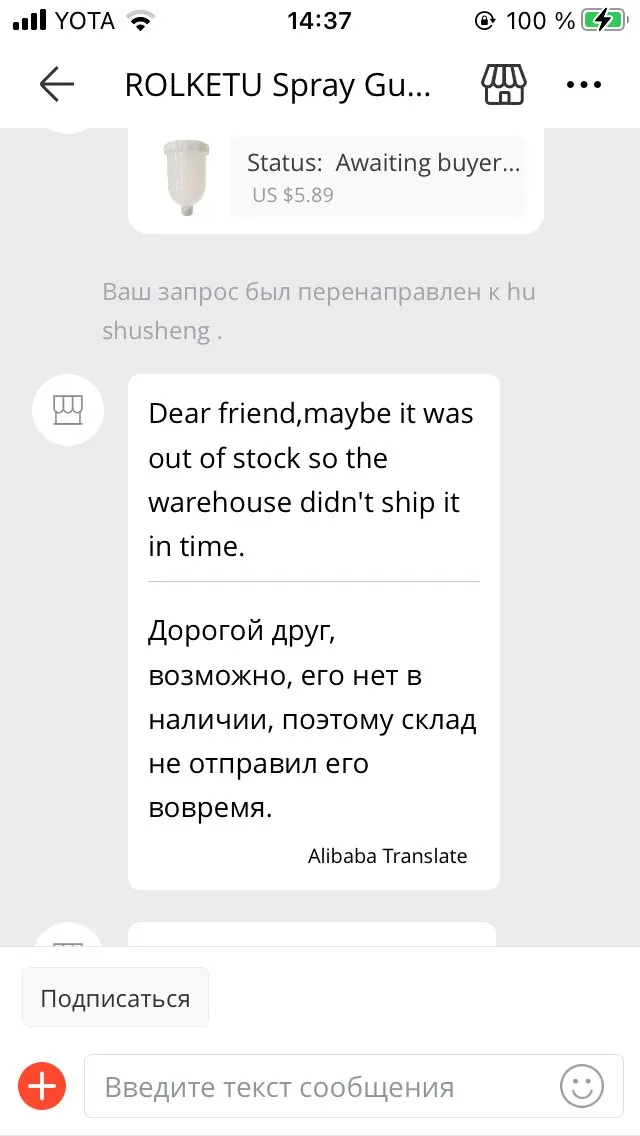Viewport: 640px width, 1136px height.
Task: Focus the Введите текст сообщения field
Action: click(x=320, y=1086)
